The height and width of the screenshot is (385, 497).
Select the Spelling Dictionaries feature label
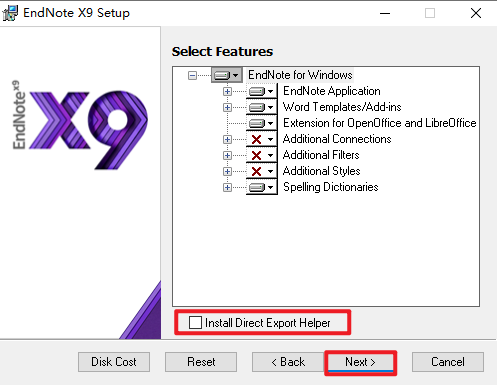tap(331, 187)
